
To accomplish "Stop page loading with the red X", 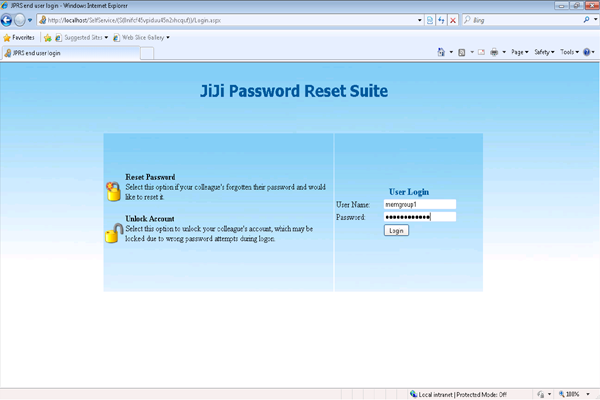I will 453,20.
